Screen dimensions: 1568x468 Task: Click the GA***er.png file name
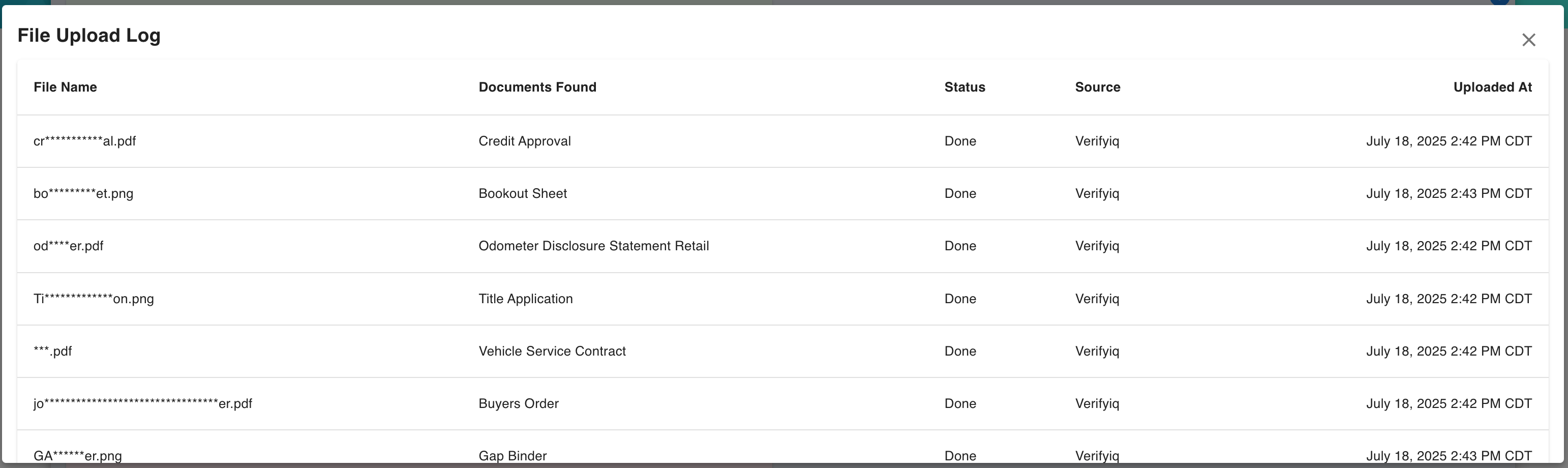(78, 456)
